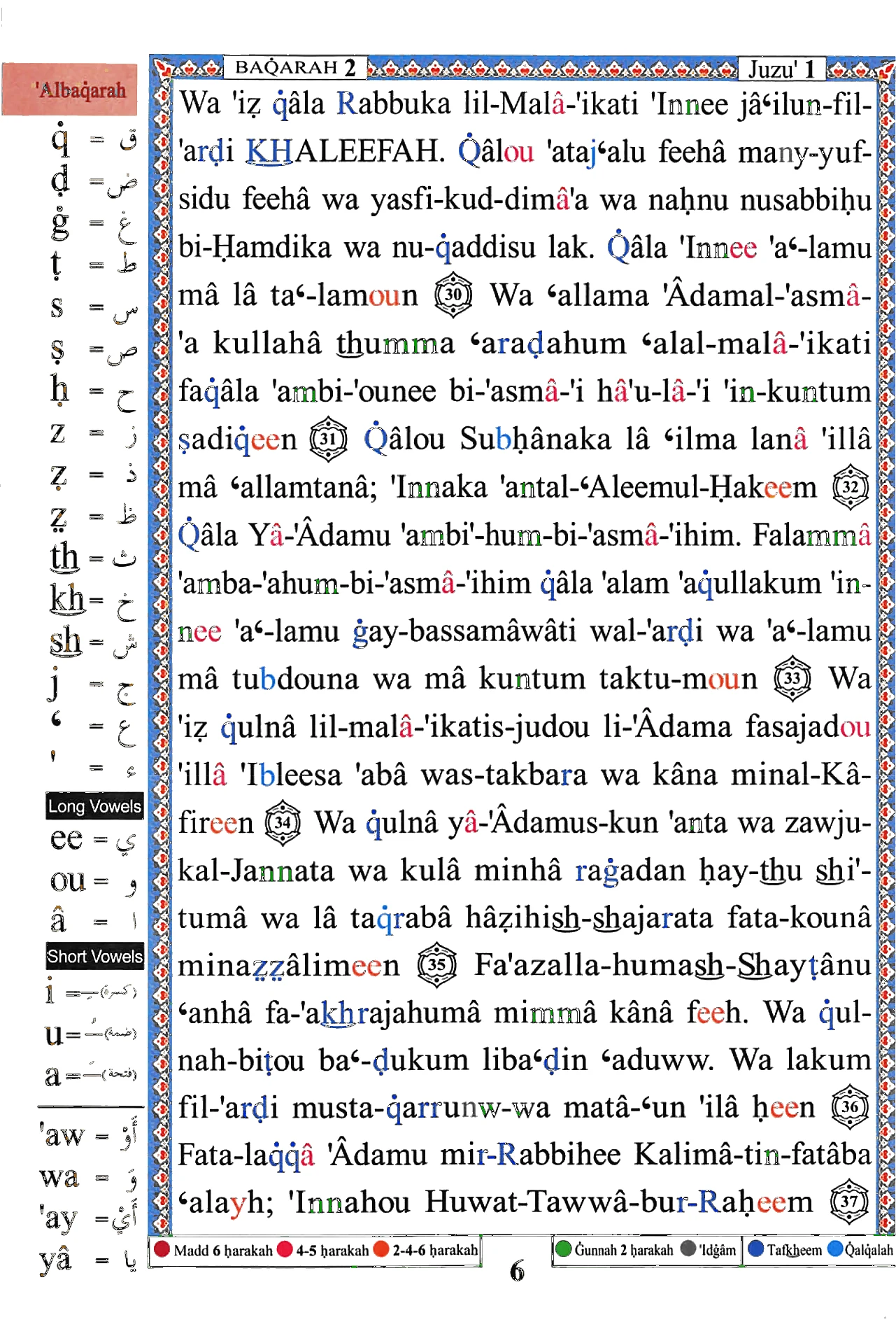Click the light blue Qalqalah dot

click(835, 1249)
